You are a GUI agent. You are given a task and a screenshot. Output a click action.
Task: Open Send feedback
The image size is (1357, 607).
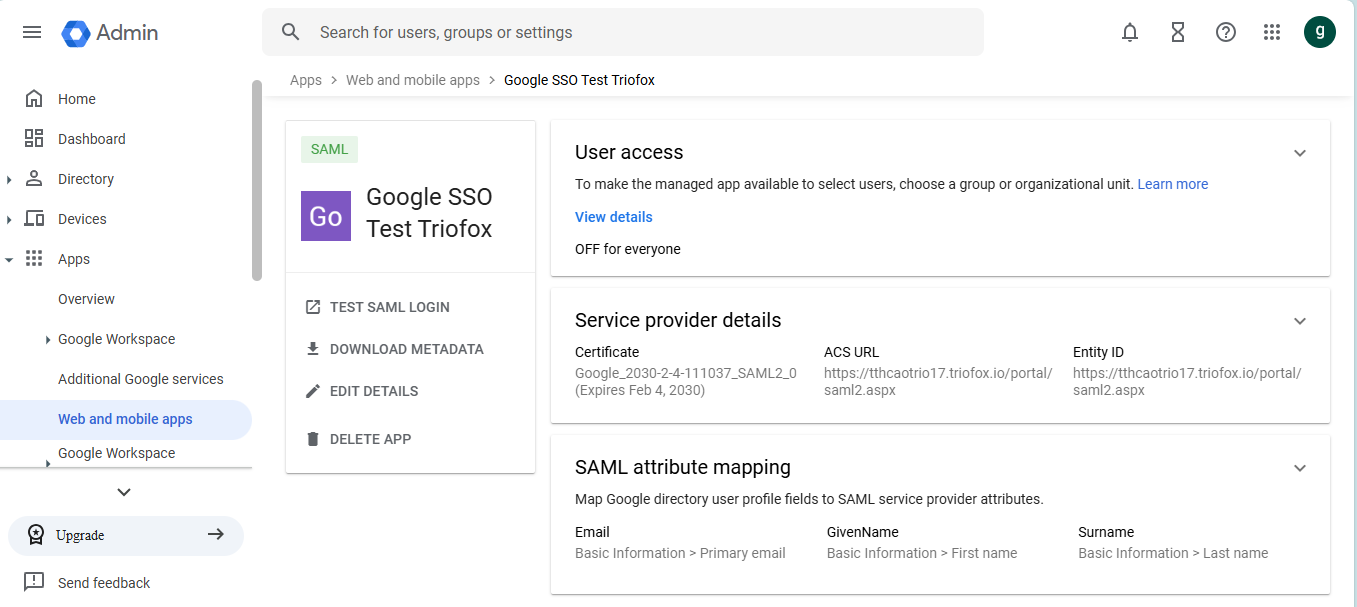coord(104,583)
